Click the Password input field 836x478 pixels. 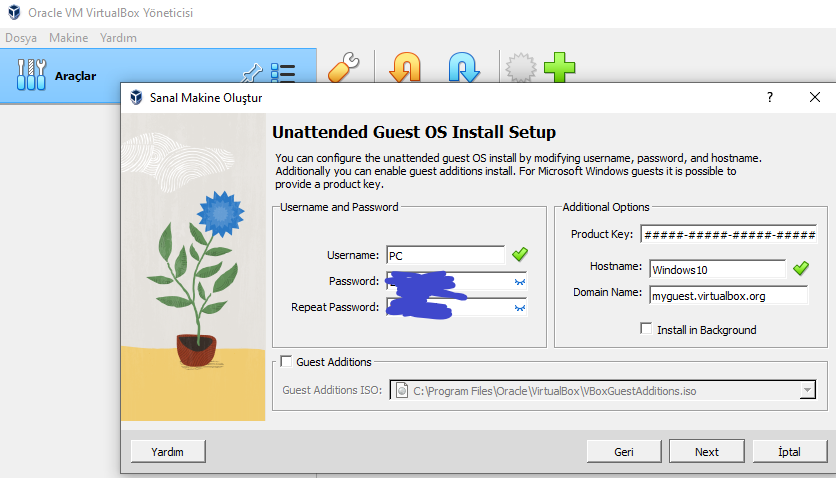456,281
